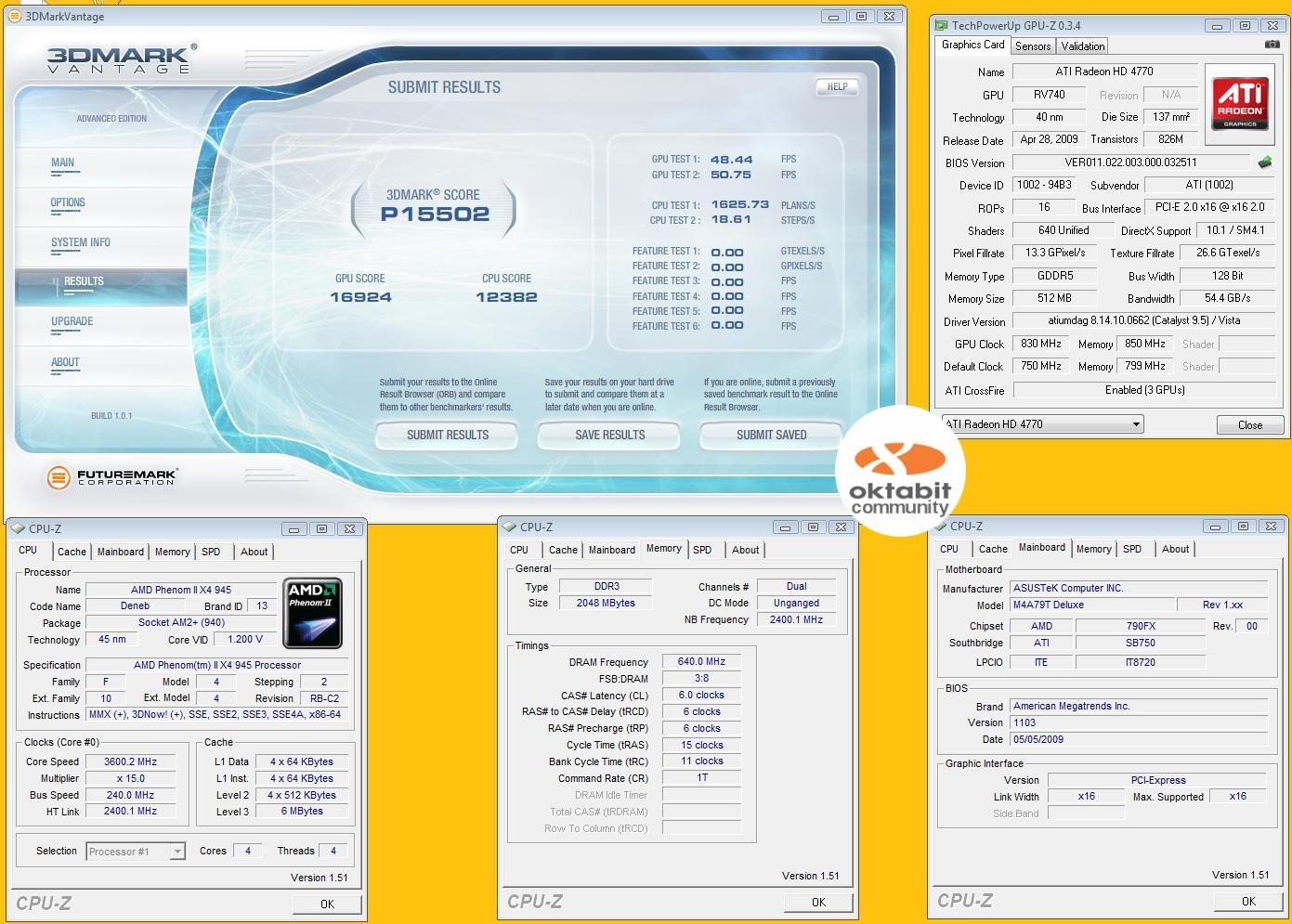Screen dimensions: 1292x924
Task: Switch to the Validation tab in GPU-Z
Action: tap(1083, 46)
